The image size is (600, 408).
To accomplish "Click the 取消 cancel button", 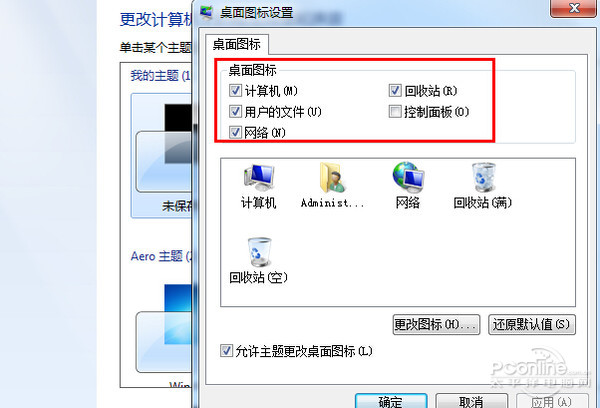I will click(x=471, y=401).
